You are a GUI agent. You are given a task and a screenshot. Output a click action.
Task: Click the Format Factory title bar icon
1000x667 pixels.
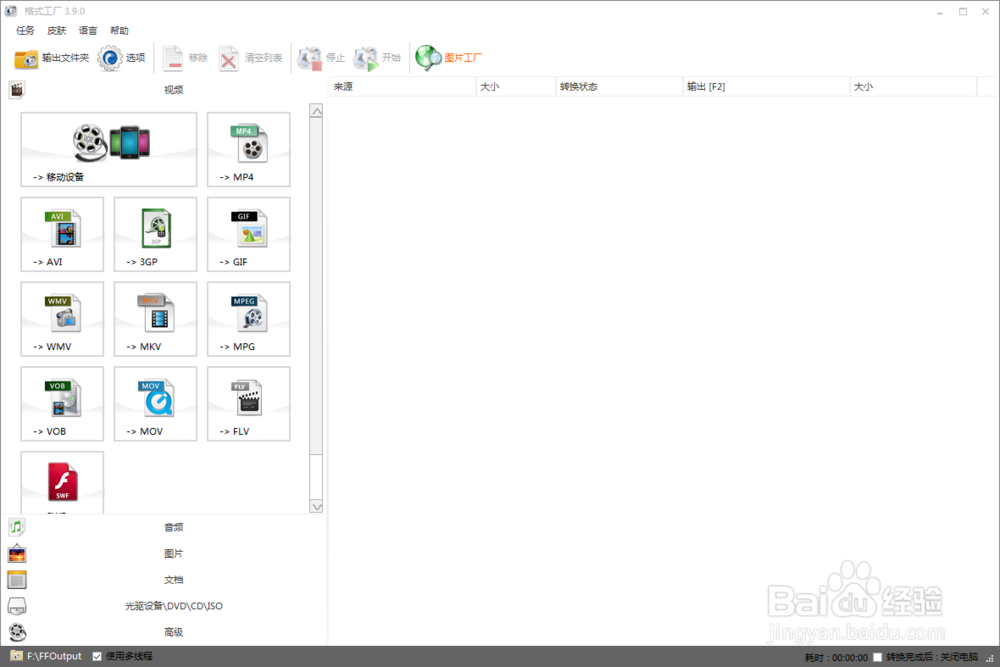tap(11, 11)
